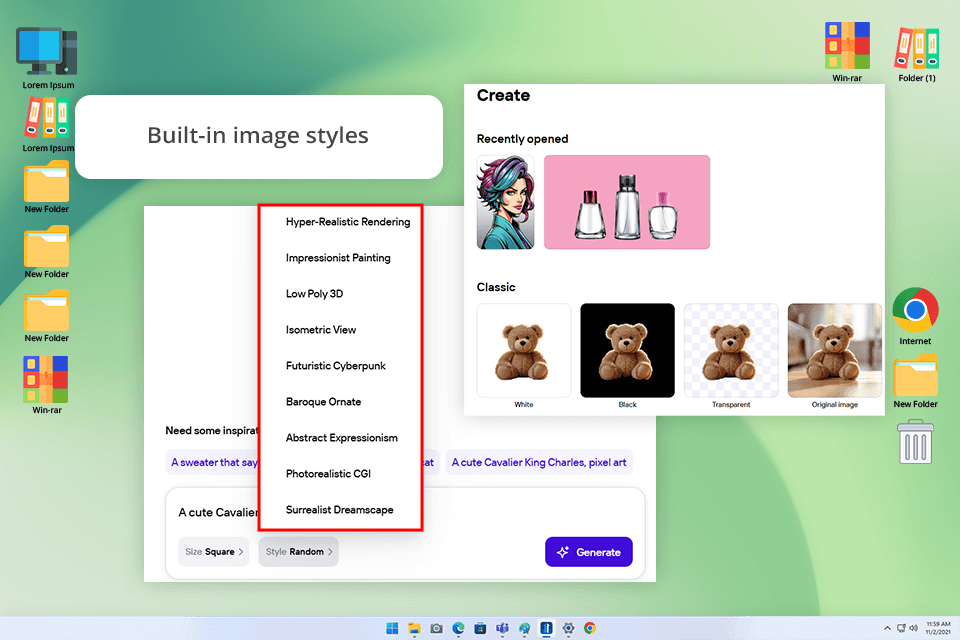
Task: Launch Chrome from the taskbar
Action: (x=590, y=628)
